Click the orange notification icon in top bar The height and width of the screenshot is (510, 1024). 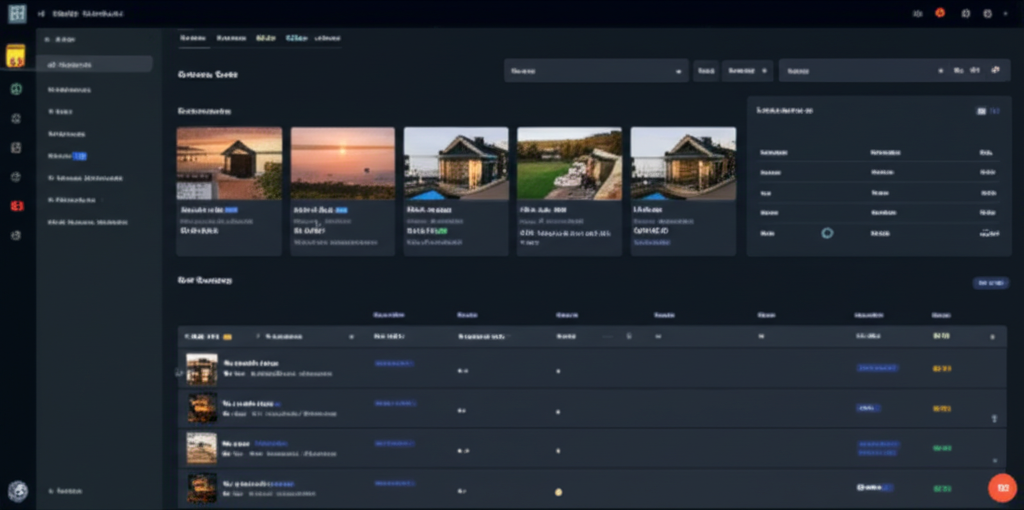coord(940,13)
